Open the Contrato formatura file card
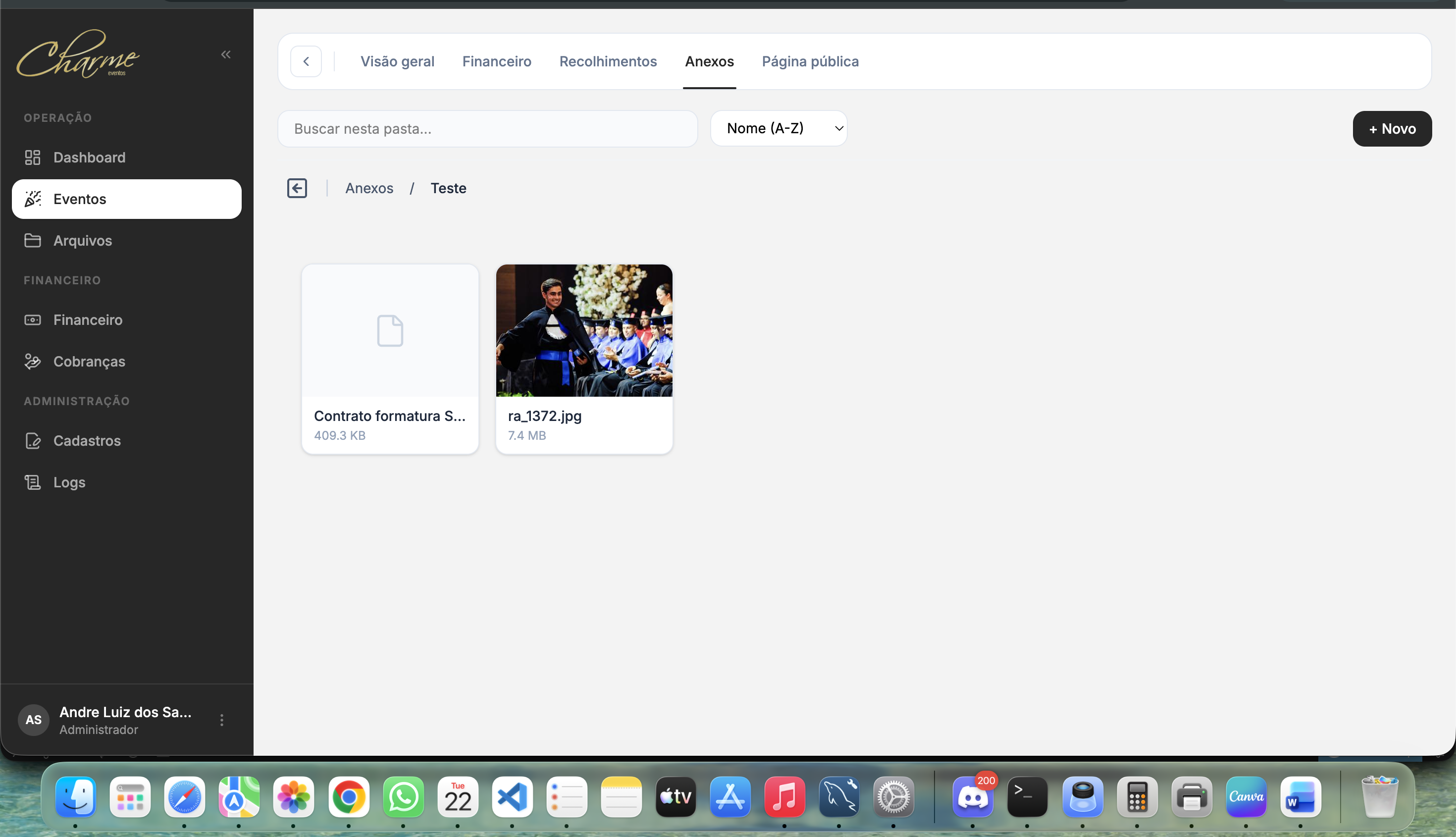The width and height of the screenshot is (1456, 837). pyautogui.click(x=390, y=359)
